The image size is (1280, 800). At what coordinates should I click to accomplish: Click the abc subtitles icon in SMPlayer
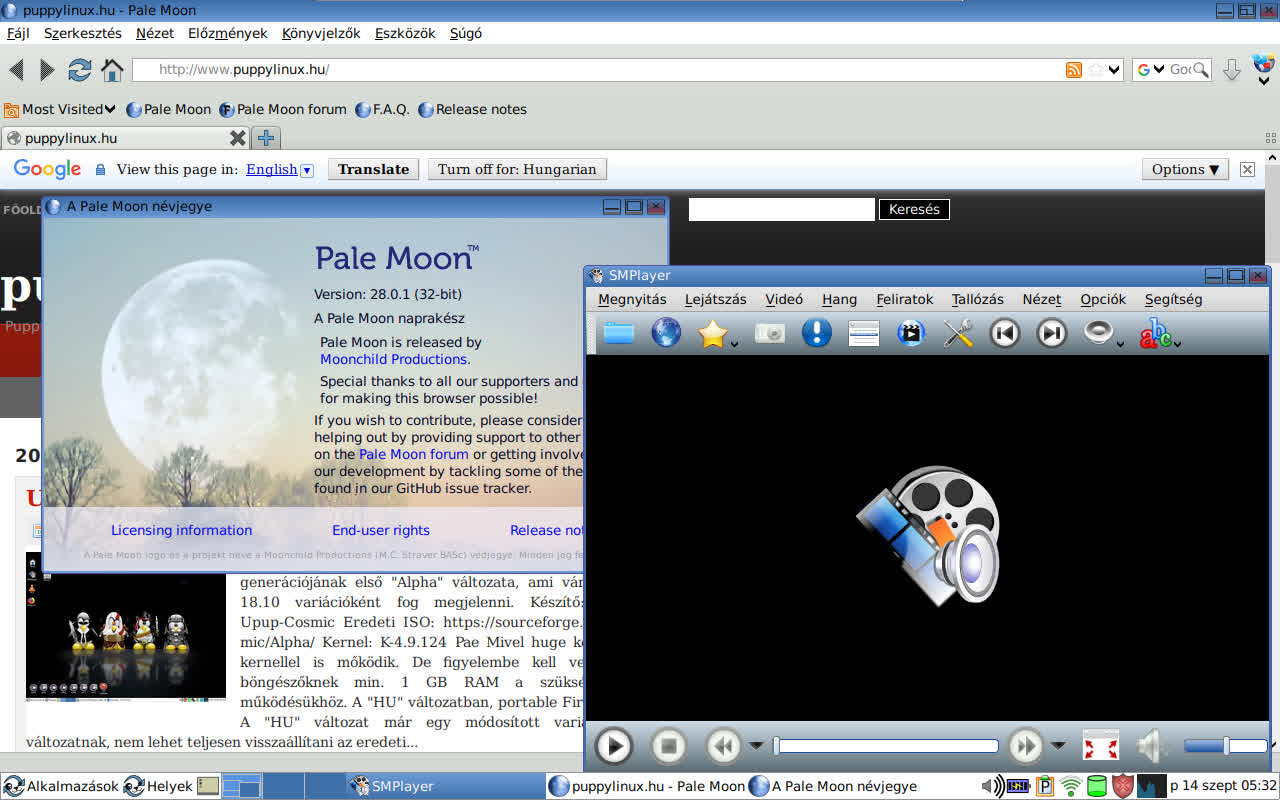pos(1156,333)
